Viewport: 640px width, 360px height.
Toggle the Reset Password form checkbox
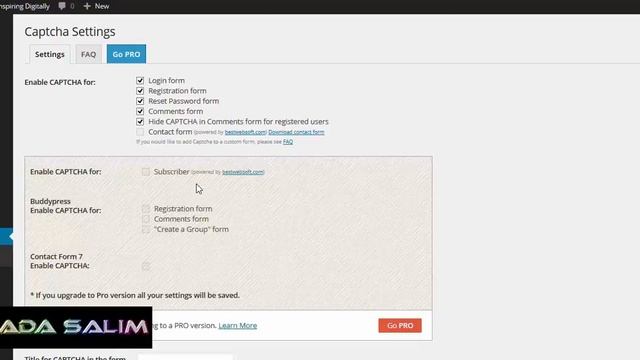[140, 101]
